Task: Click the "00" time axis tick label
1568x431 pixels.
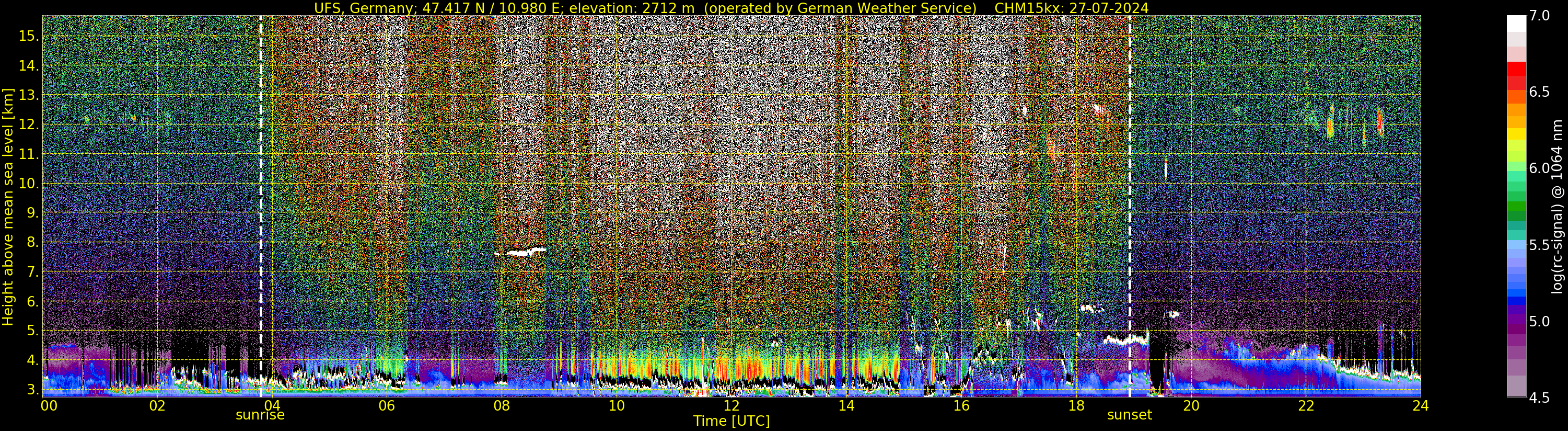Action: pyautogui.click(x=49, y=405)
